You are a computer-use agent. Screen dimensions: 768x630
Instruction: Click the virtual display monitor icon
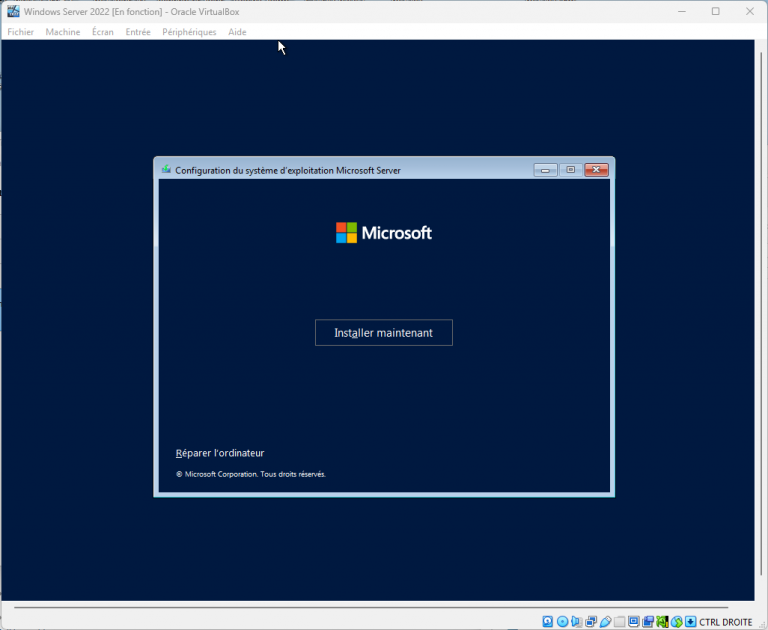634,621
